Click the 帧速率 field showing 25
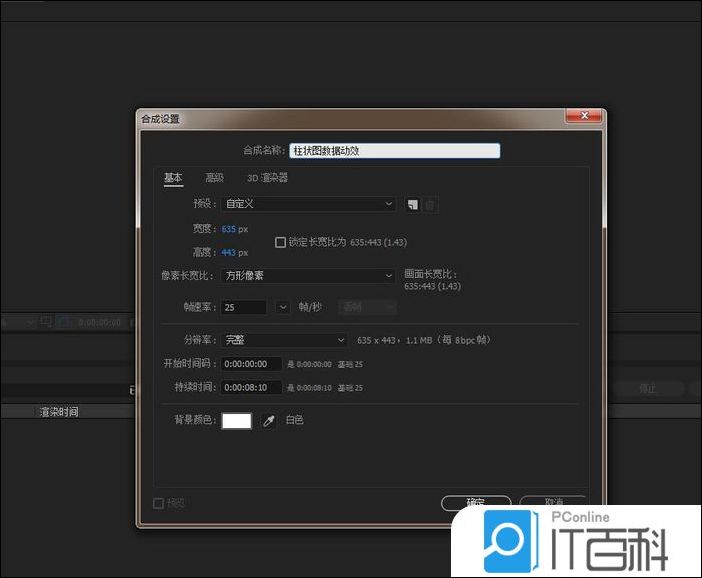Image resolution: width=702 pixels, height=578 pixels. 243,307
